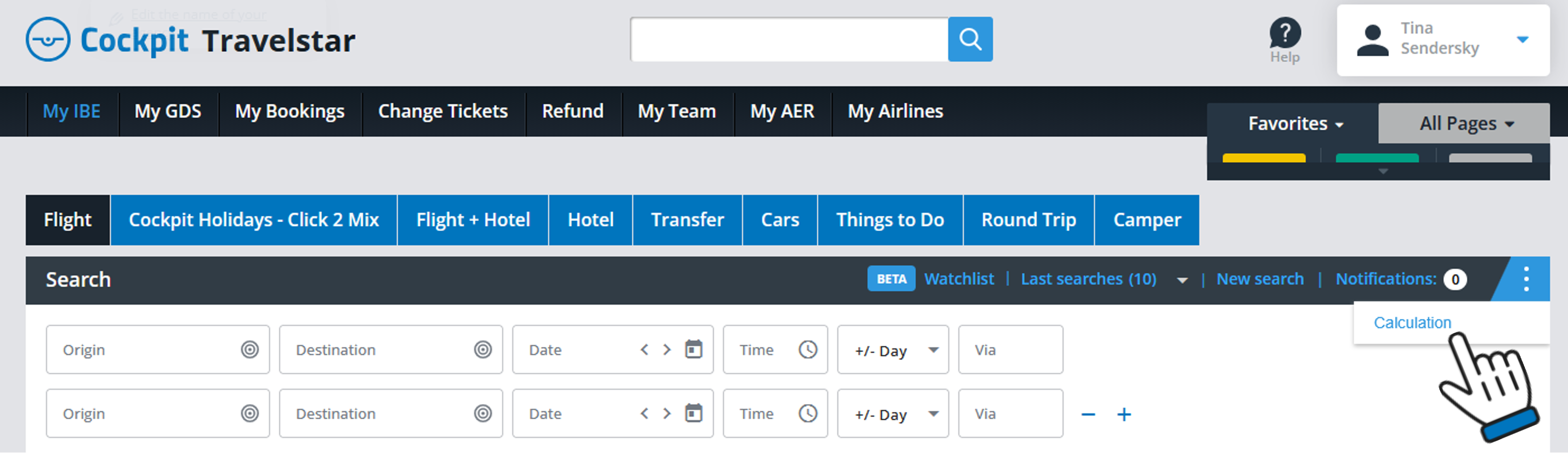This screenshot has height=454, width=1568.
Task: Click the New search link
Action: 1259,279
